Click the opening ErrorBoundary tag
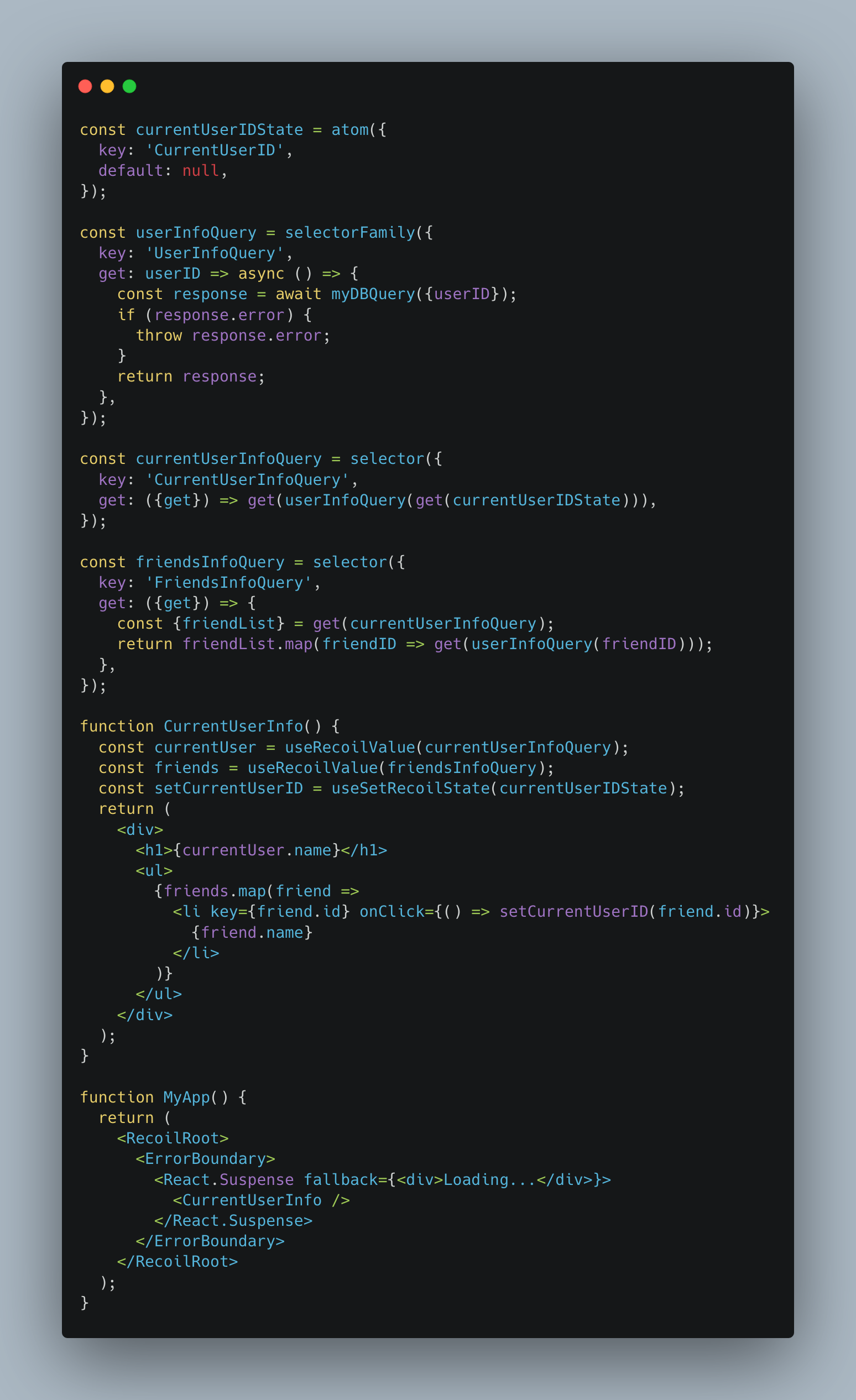The image size is (856, 1400). point(205,1159)
